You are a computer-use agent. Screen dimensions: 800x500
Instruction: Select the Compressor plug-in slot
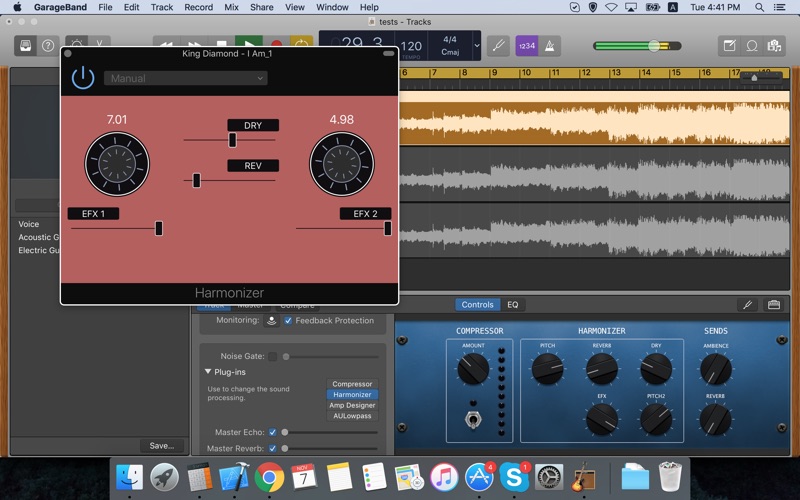[x=352, y=384]
